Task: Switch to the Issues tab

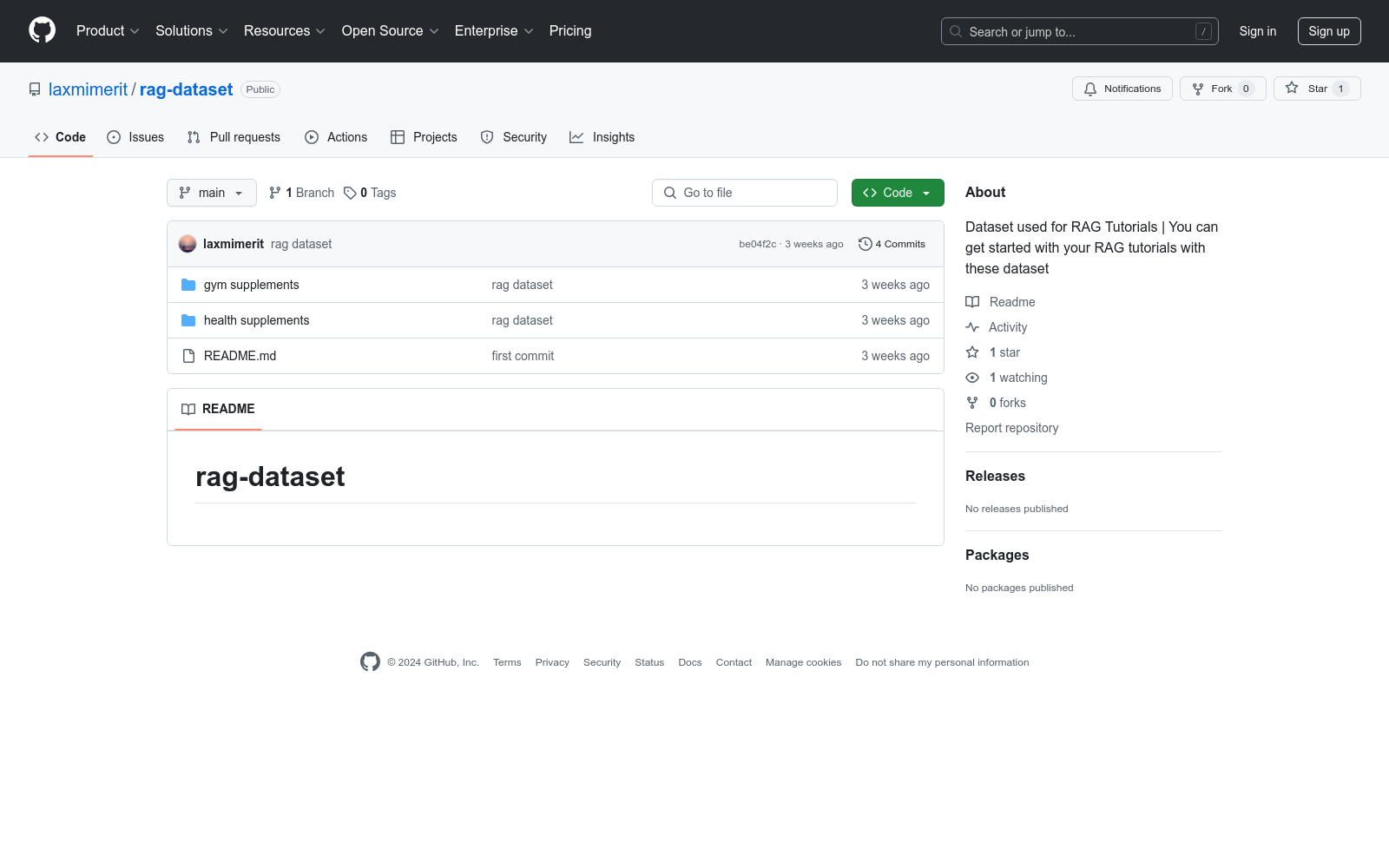Action: [135, 137]
